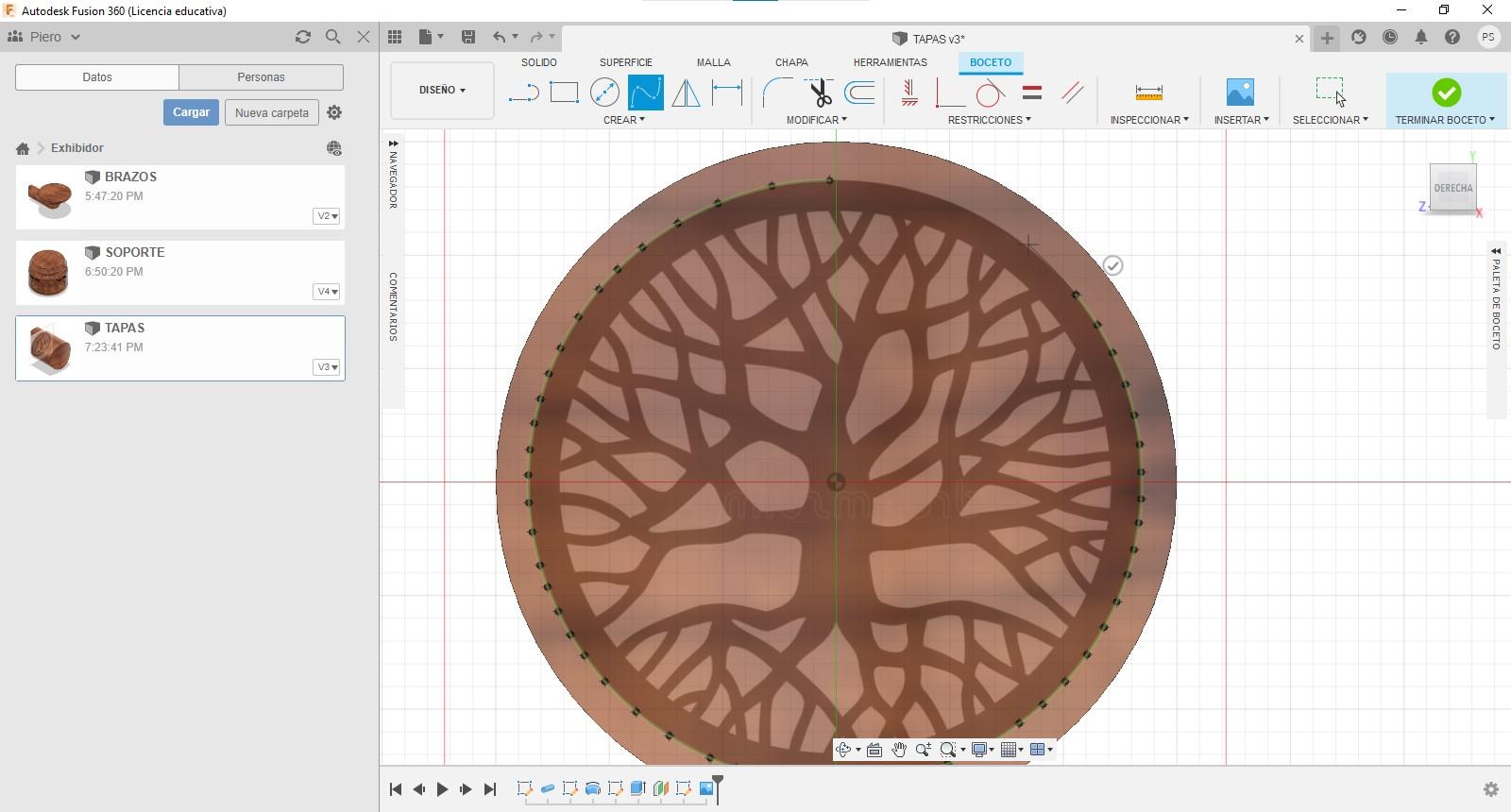Select the Rectangle sketch tool

[x=564, y=93]
